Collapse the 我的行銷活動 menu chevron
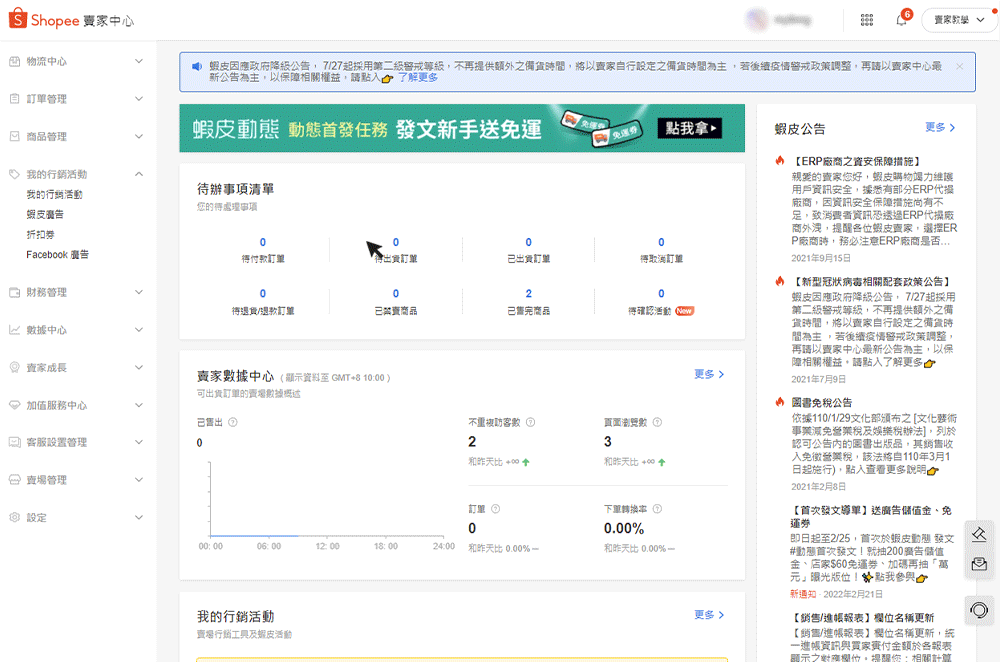 pyautogui.click(x=139, y=174)
